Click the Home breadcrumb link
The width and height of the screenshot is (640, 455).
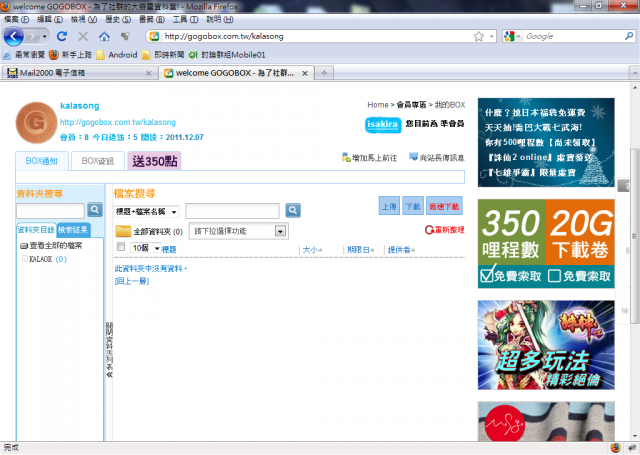(x=378, y=105)
